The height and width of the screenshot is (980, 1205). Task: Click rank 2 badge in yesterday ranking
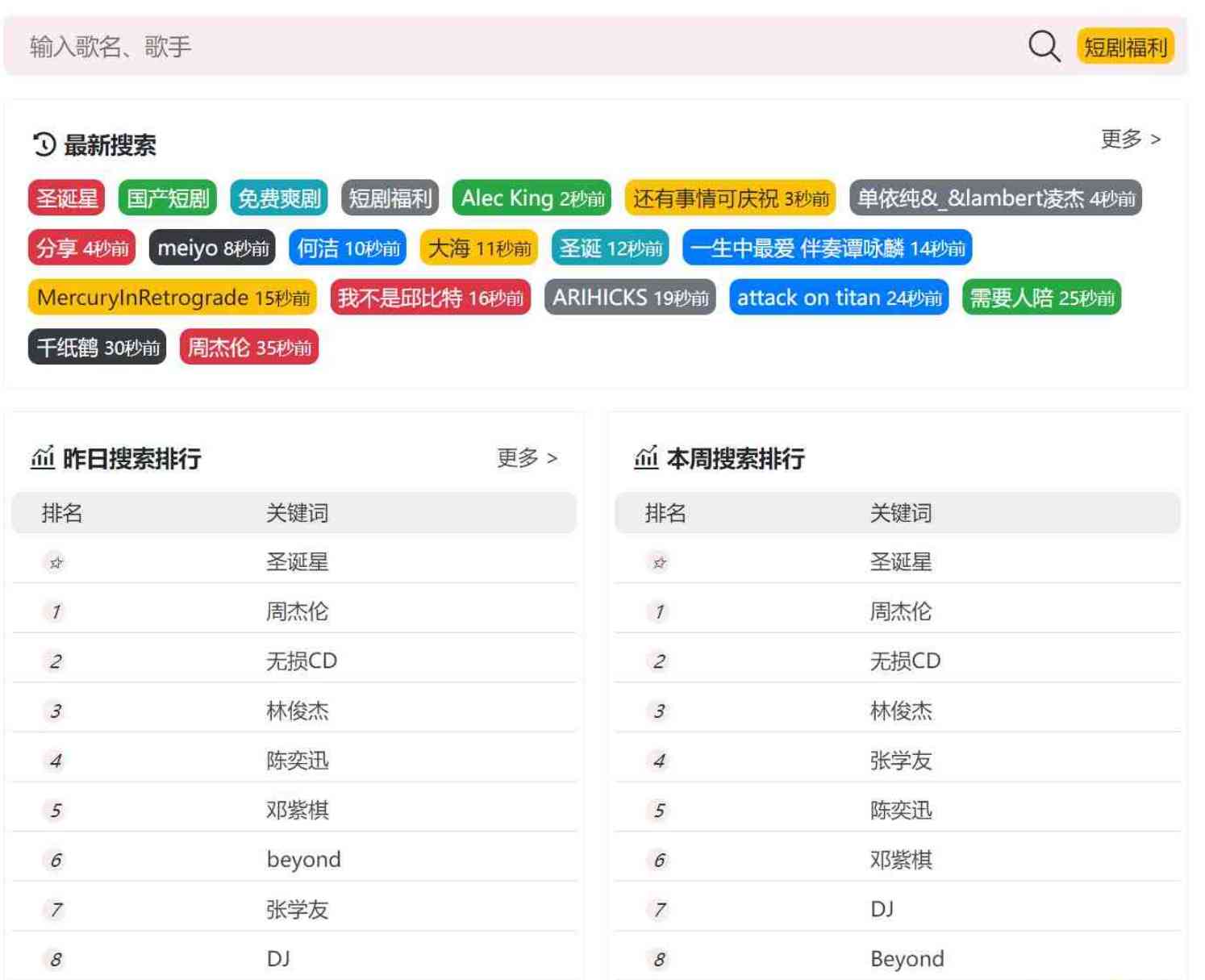tap(56, 661)
